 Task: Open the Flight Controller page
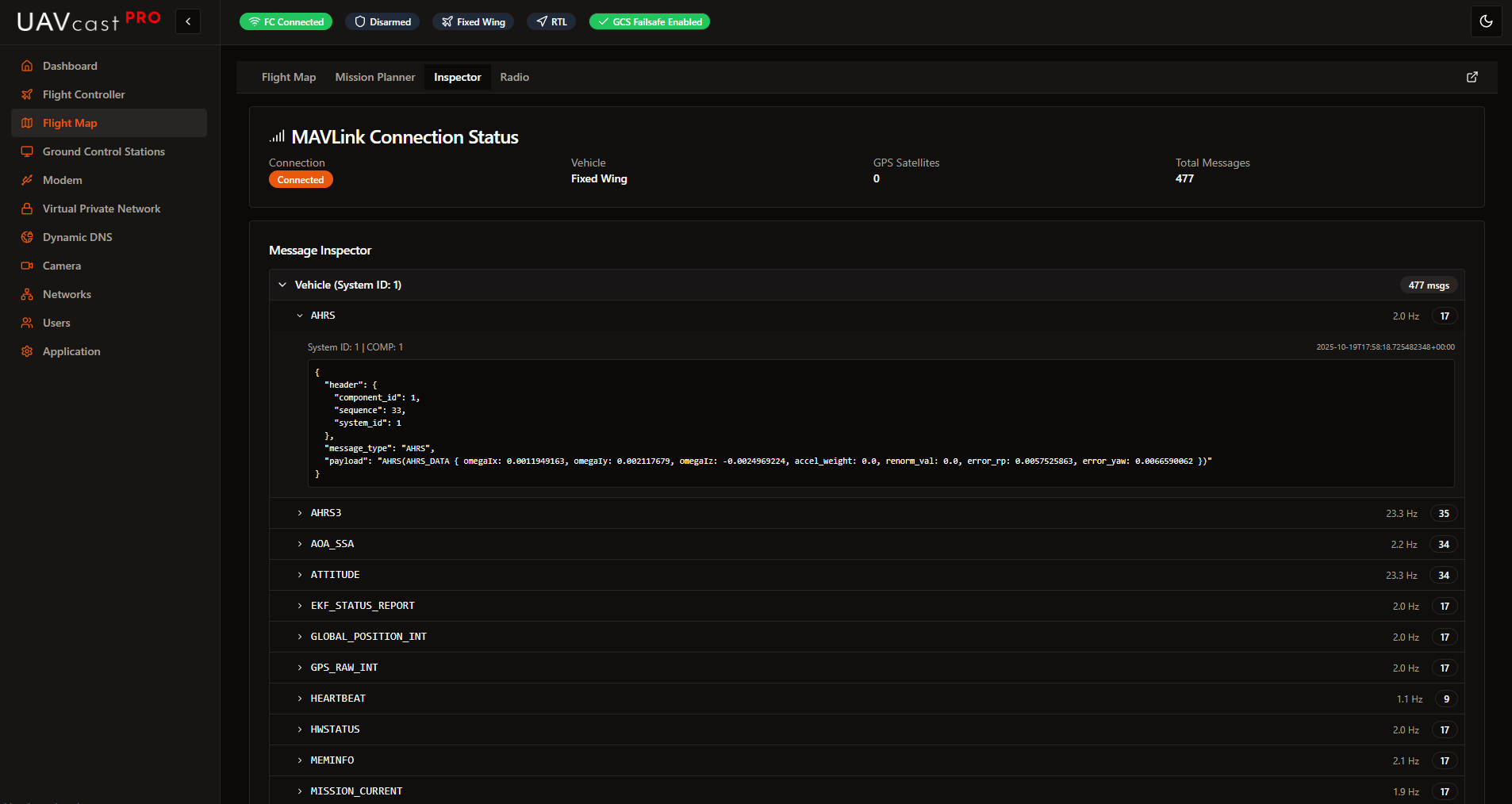[x=83, y=94]
